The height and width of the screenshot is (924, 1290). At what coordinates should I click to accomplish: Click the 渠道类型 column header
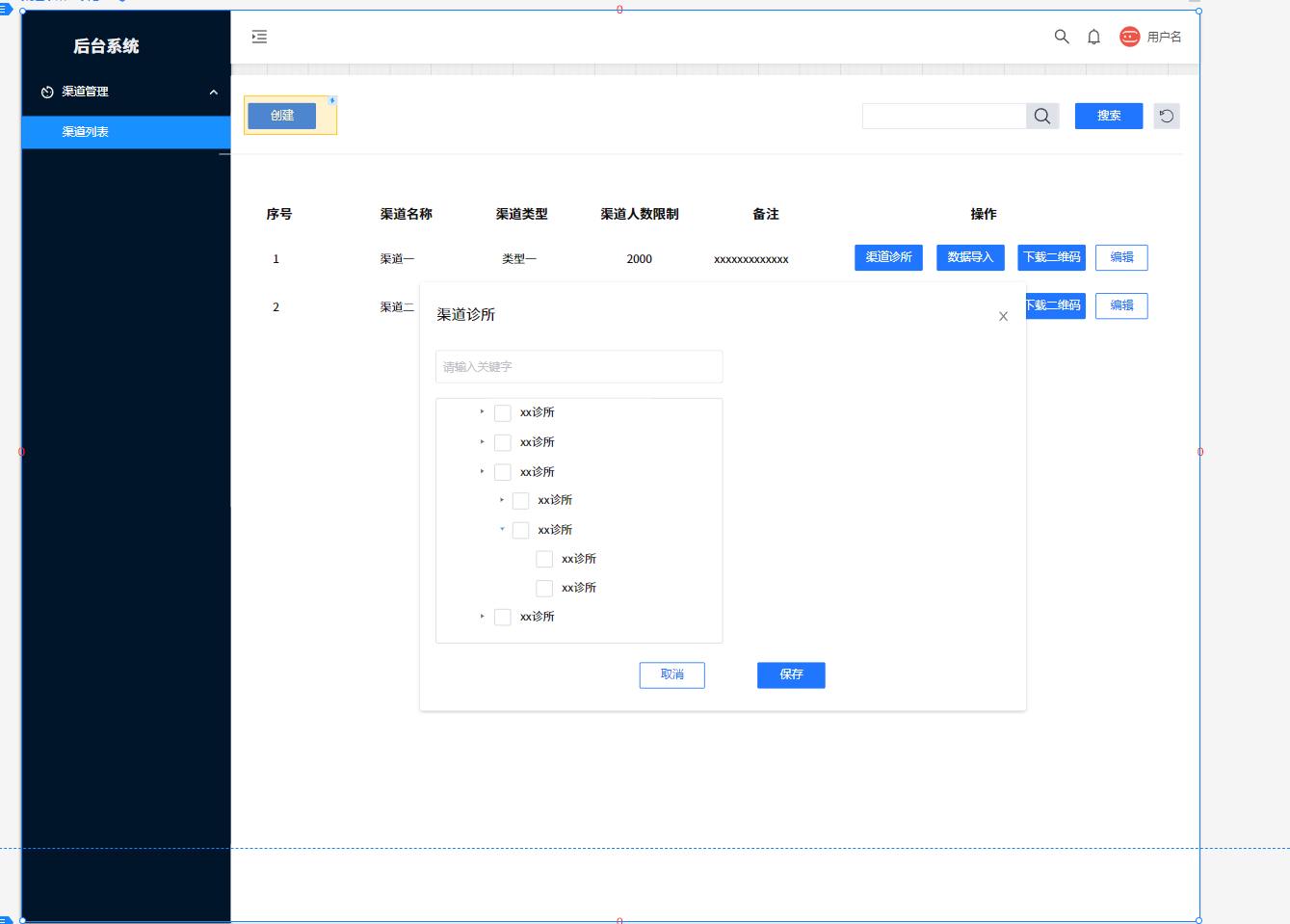[522, 214]
